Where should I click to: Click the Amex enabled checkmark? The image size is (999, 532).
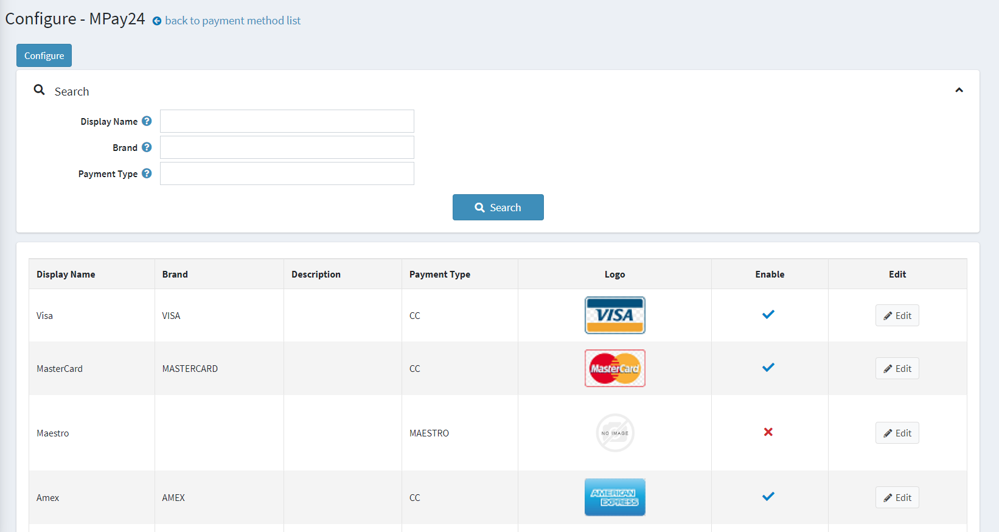(768, 496)
